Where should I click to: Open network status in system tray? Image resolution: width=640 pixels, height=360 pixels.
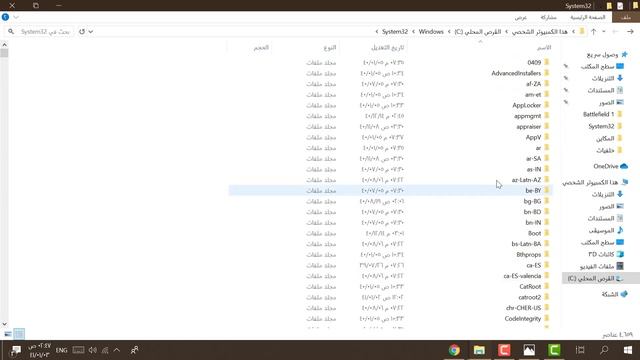[105, 350]
